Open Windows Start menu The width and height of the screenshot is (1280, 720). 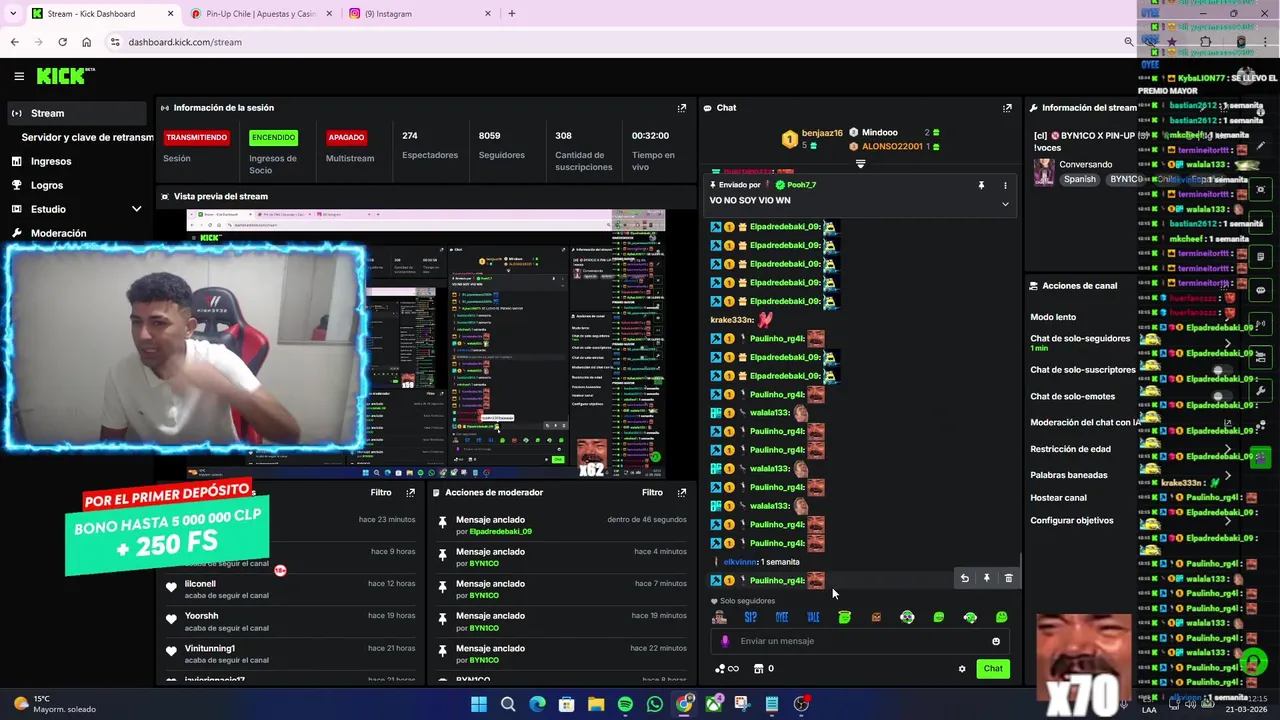pos(479,704)
